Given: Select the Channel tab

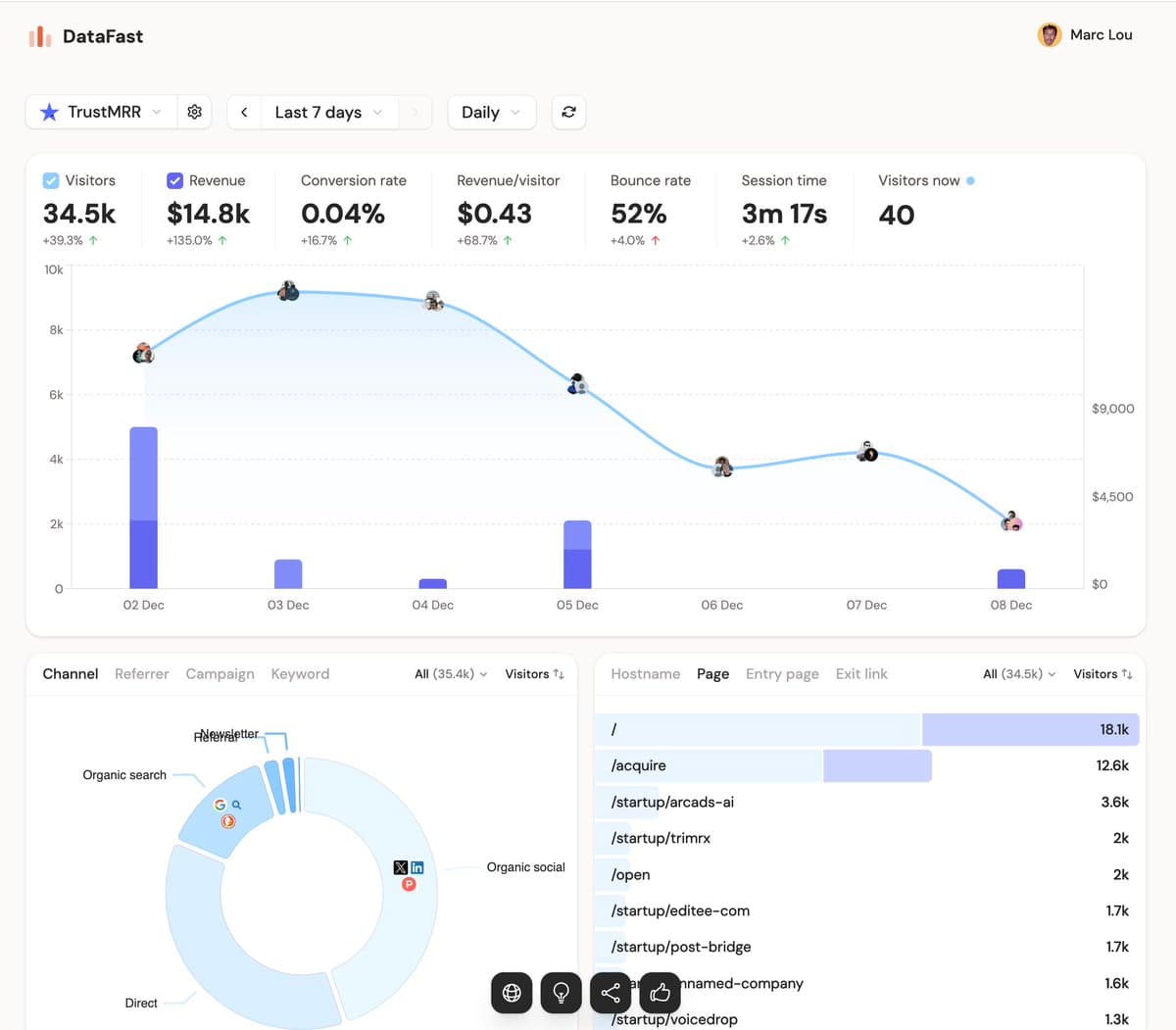Looking at the screenshot, I should click(71, 674).
